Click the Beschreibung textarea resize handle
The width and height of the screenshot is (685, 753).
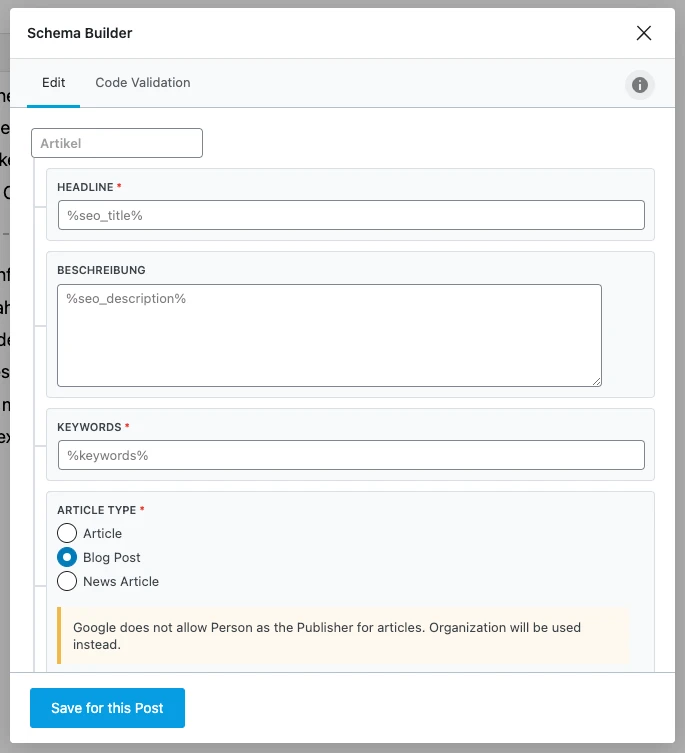(x=596, y=380)
